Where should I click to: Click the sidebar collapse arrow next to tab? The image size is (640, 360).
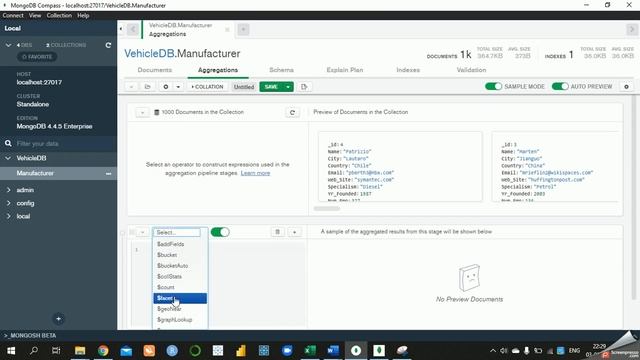point(121,29)
